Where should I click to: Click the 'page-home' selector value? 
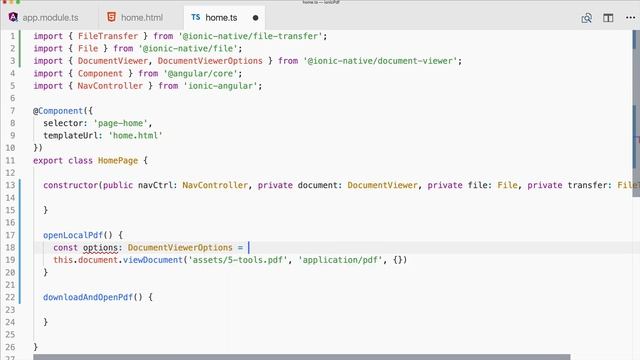coord(120,123)
